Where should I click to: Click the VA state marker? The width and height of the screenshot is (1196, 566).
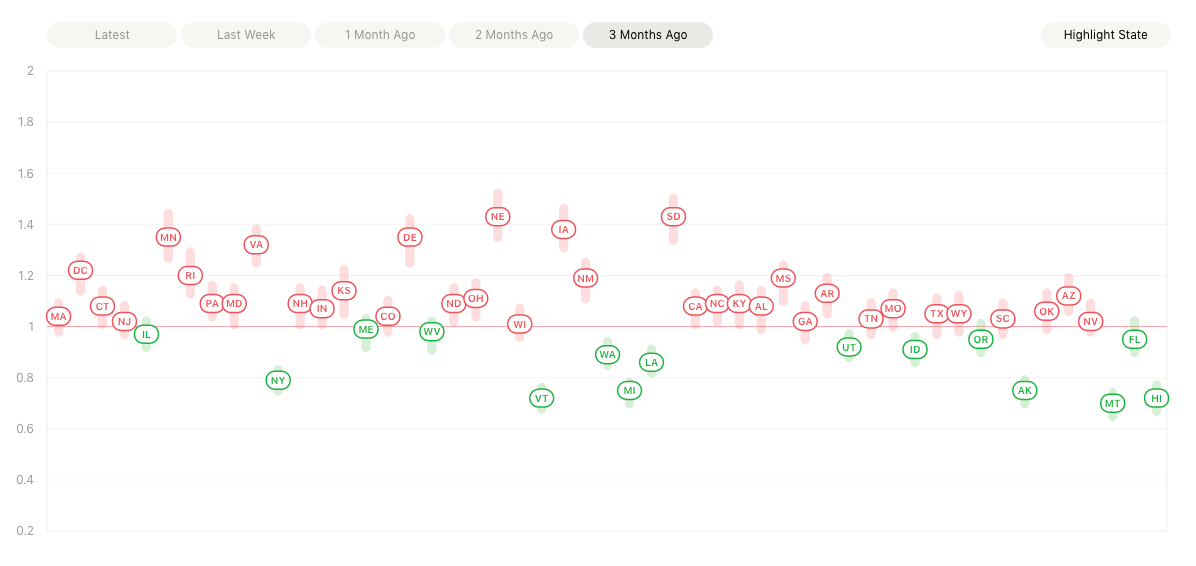pyautogui.click(x=256, y=244)
